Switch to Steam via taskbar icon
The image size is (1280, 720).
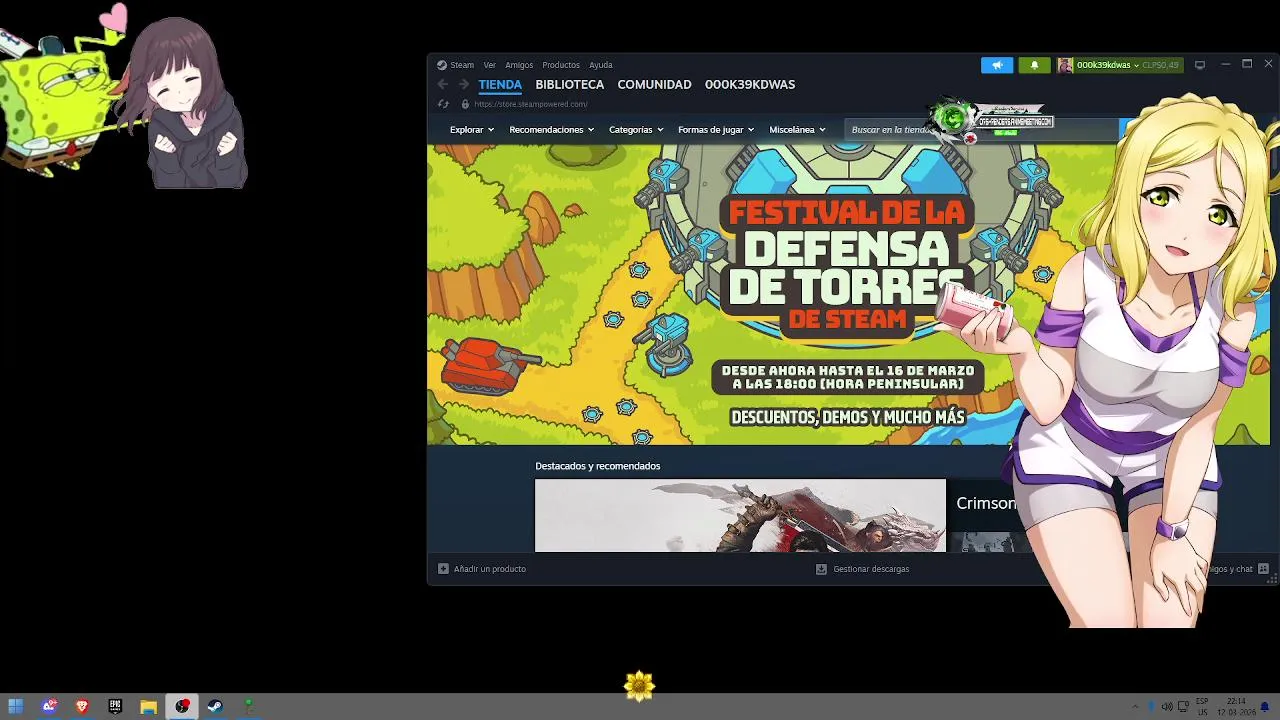click(214, 706)
